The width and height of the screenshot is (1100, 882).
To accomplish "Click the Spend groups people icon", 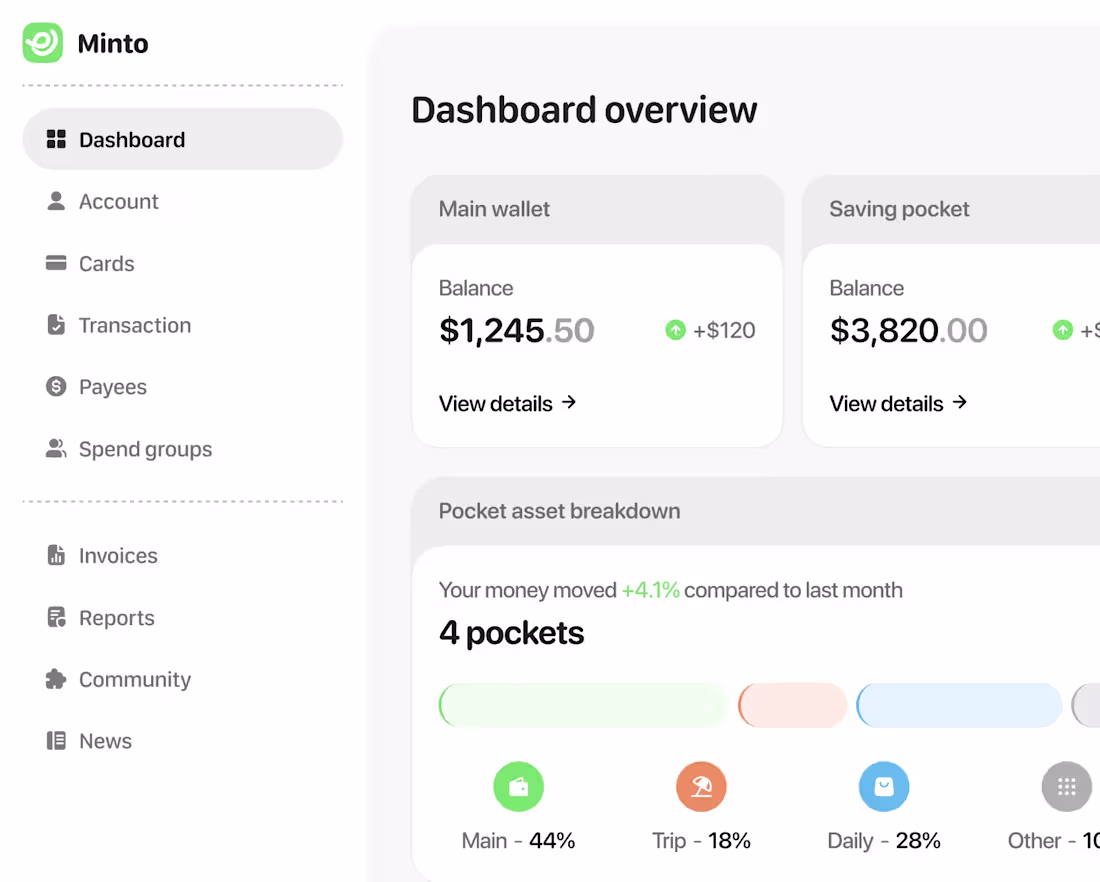I will (56, 448).
